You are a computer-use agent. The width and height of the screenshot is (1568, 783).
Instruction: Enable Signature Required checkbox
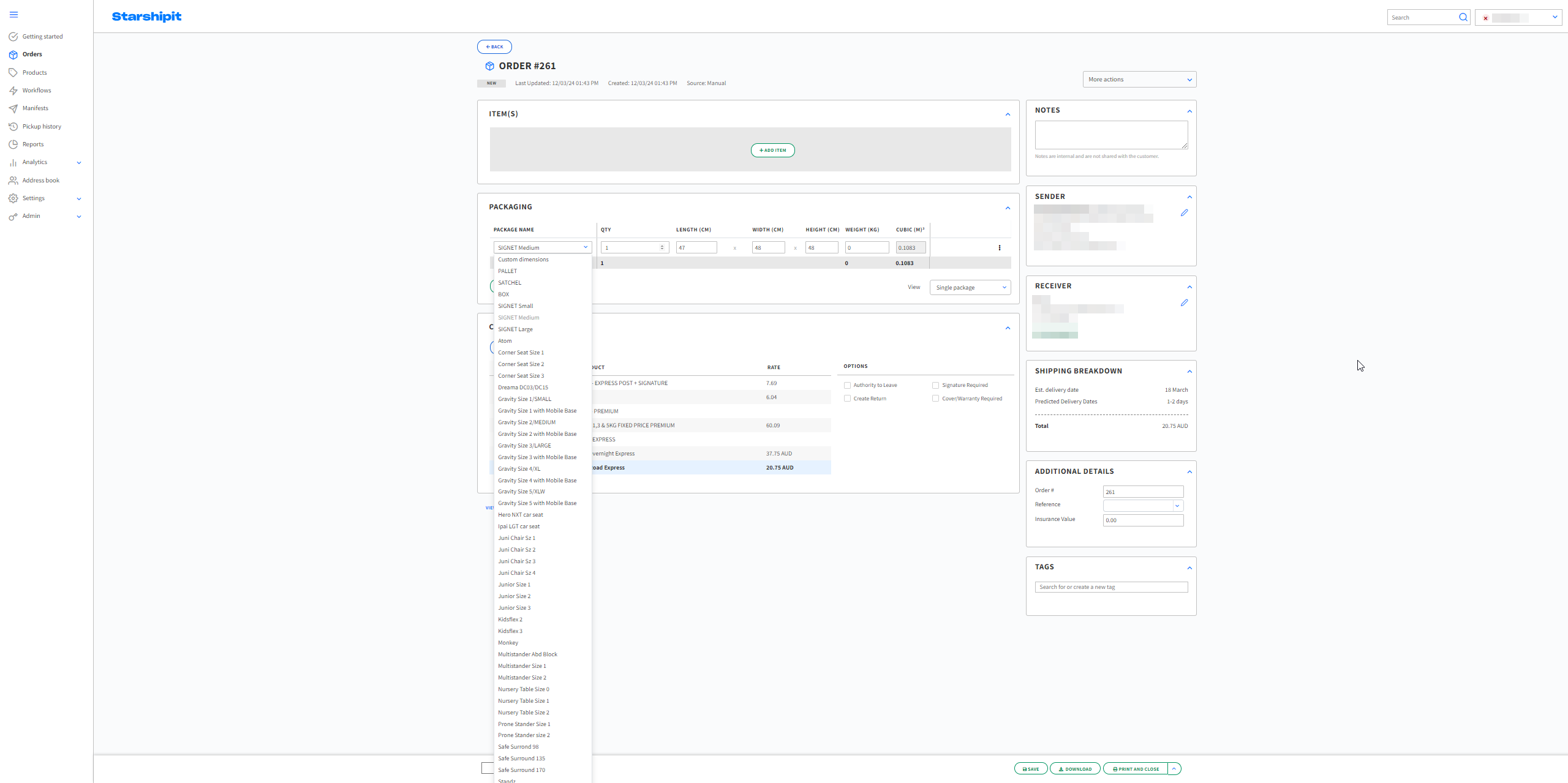pyautogui.click(x=935, y=385)
